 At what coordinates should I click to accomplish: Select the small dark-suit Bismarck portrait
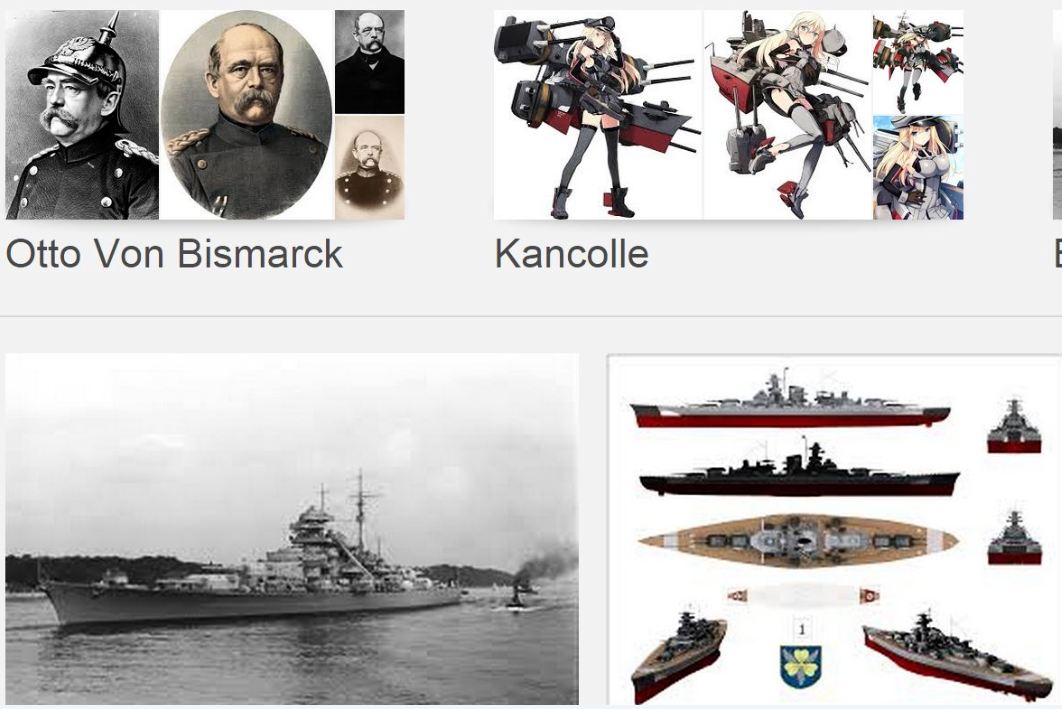pos(370,62)
